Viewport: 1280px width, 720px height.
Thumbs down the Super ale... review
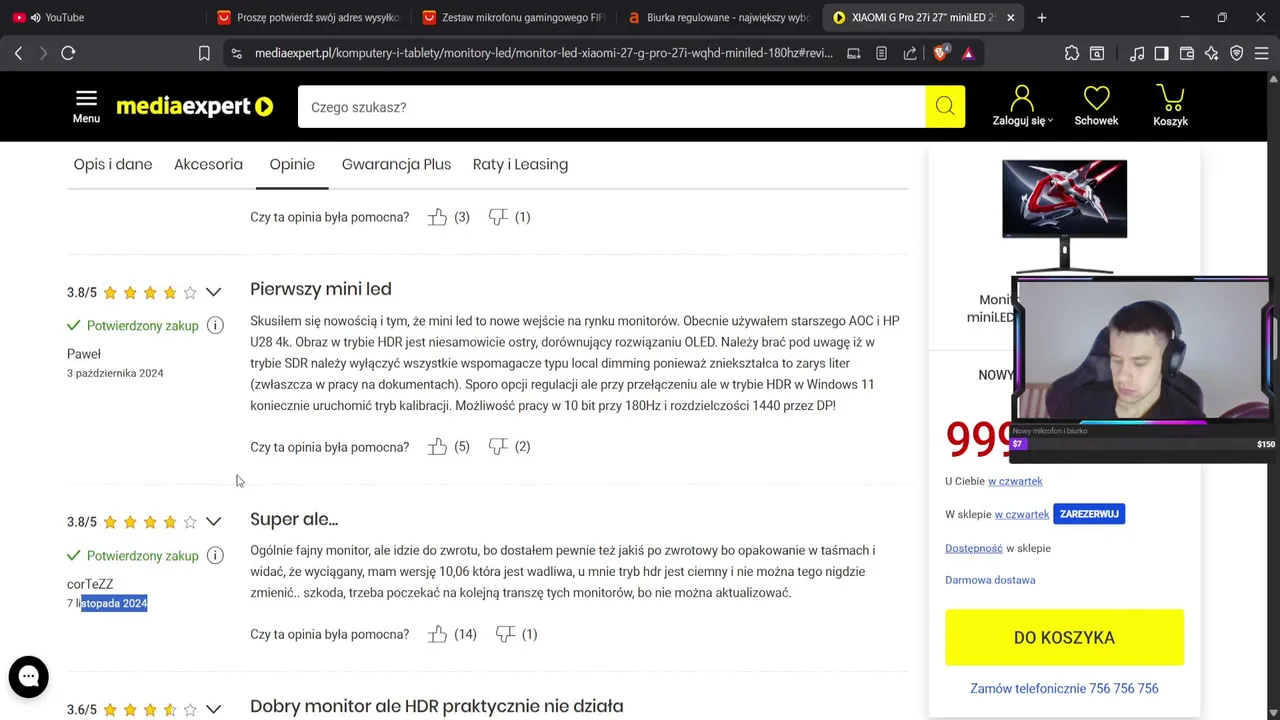[x=505, y=633]
